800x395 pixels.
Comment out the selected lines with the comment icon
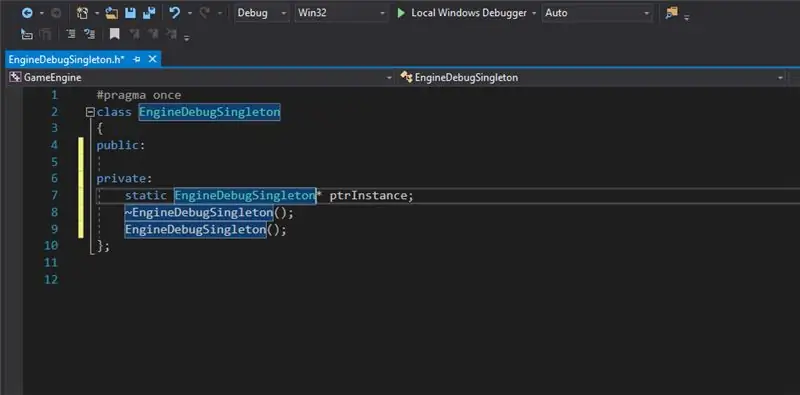tap(70, 34)
